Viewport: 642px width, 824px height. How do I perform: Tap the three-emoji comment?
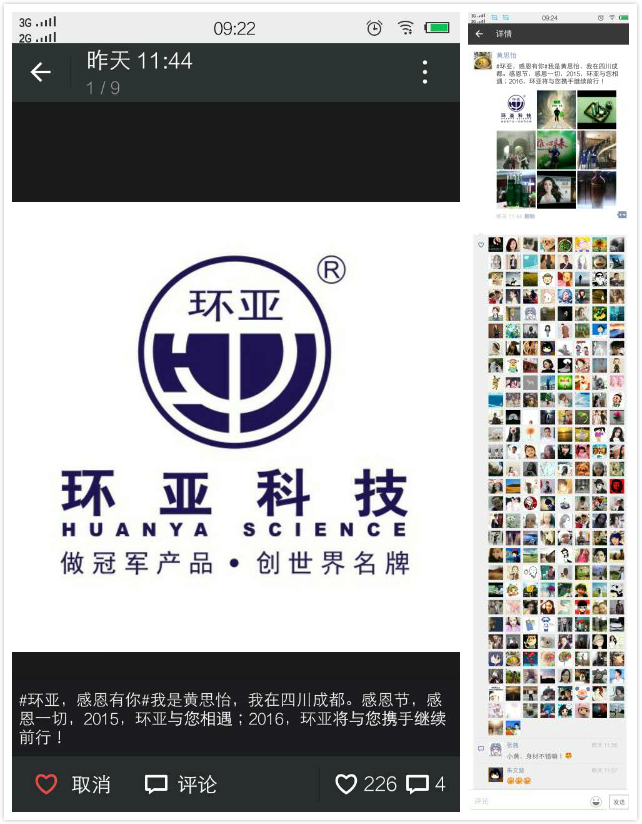tap(519, 781)
